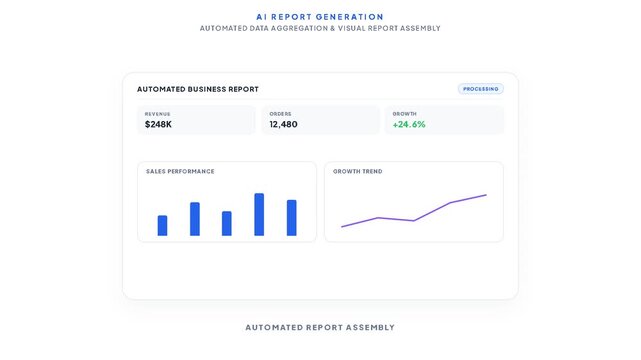Click the $248K revenue value
Image resolution: width=641 pixels, height=360 pixels.
click(x=158, y=124)
